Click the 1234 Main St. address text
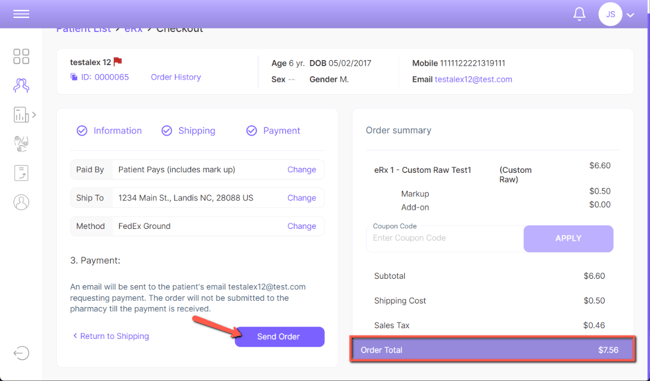Screen dimensions: 650x381 186,198
